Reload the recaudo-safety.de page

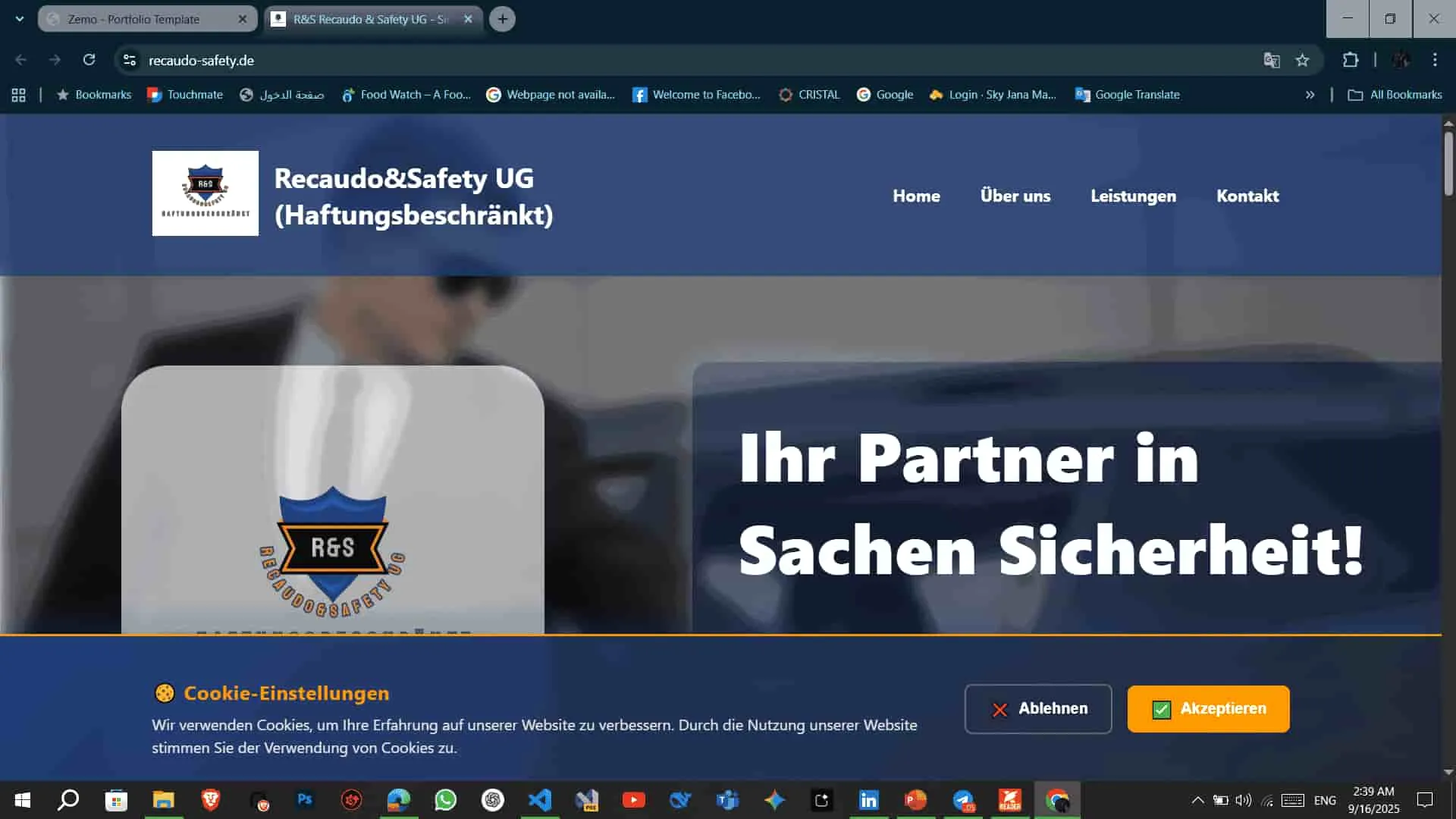click(89, 60)
